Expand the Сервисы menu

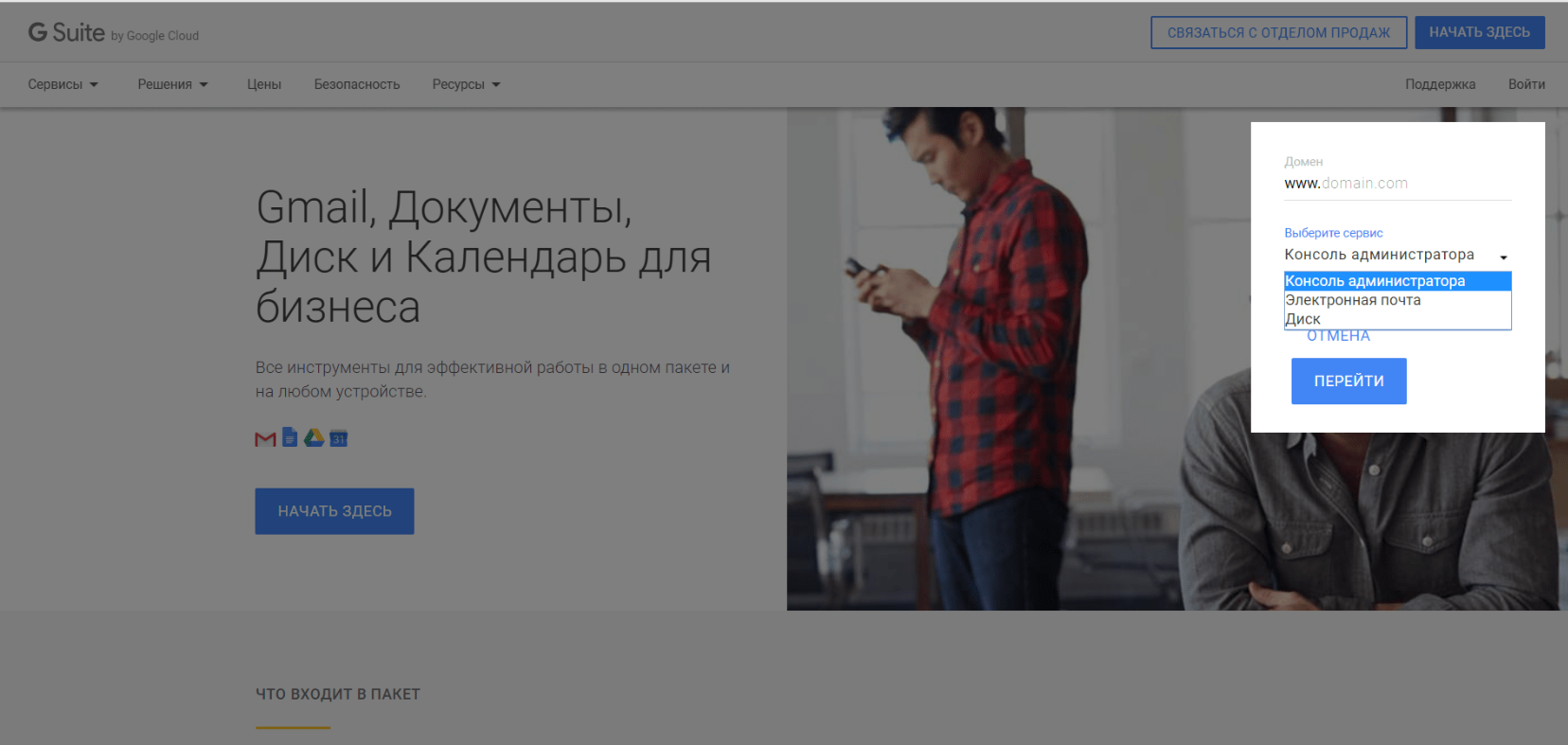[63, 84]
